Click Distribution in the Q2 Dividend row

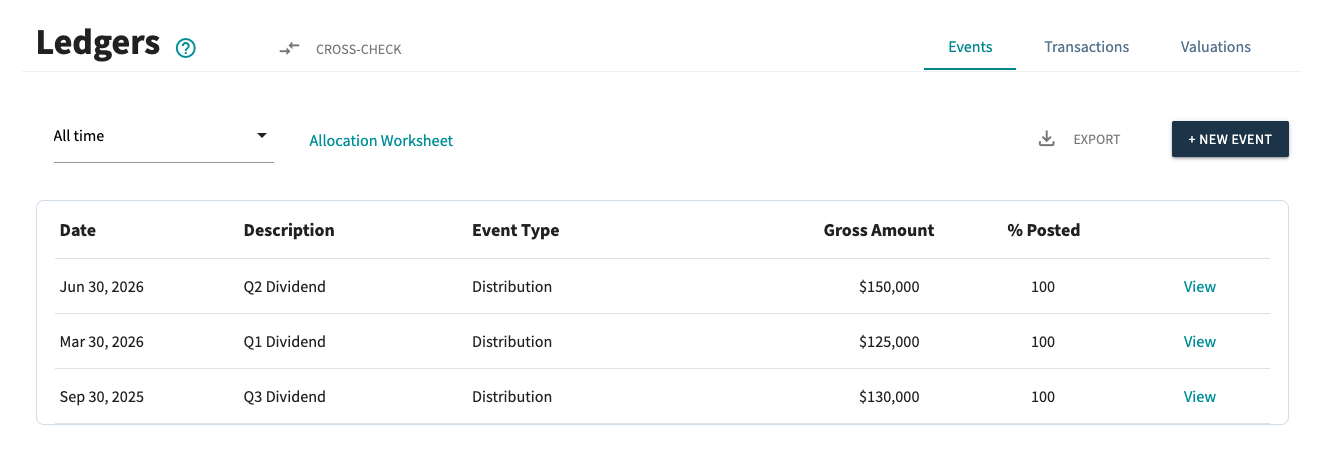coord(512,287)
